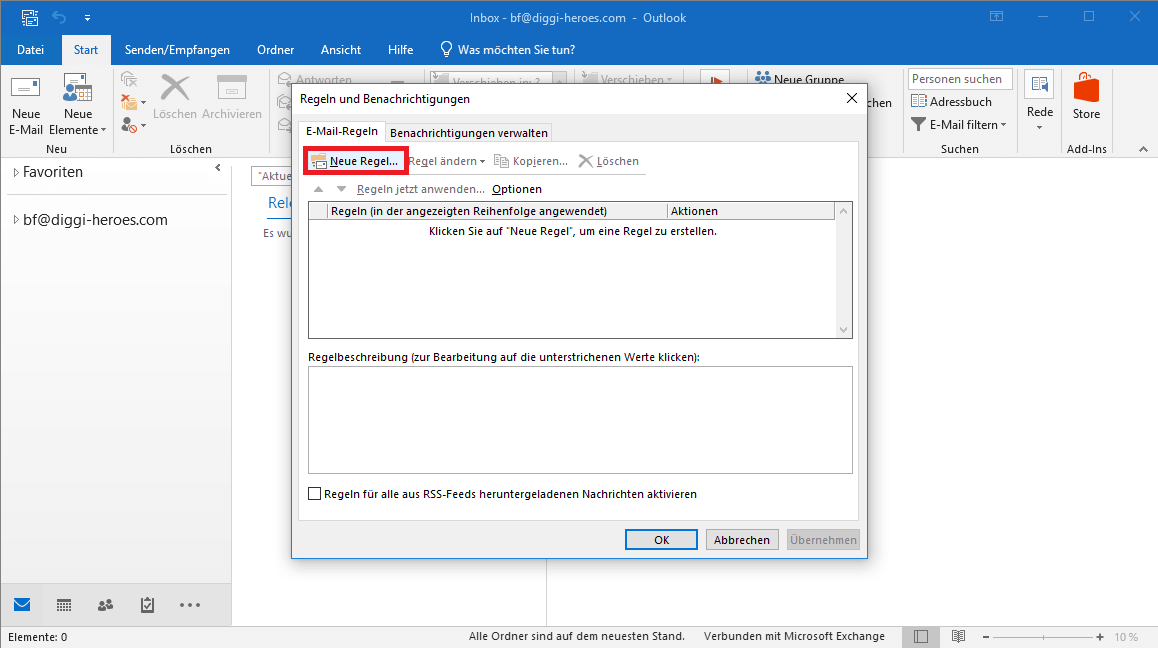Click the zoom out minus button
Viewport: 1158px width, 648px height.
986,637
